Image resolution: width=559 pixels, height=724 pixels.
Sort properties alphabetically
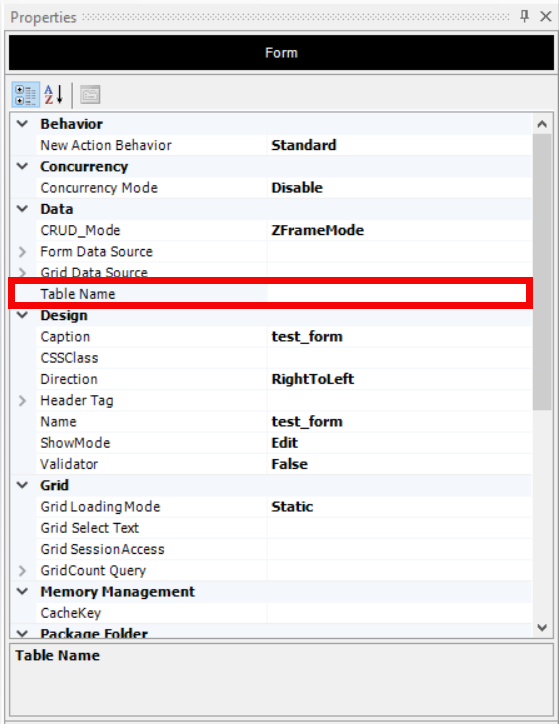click(x=54, y=95)
